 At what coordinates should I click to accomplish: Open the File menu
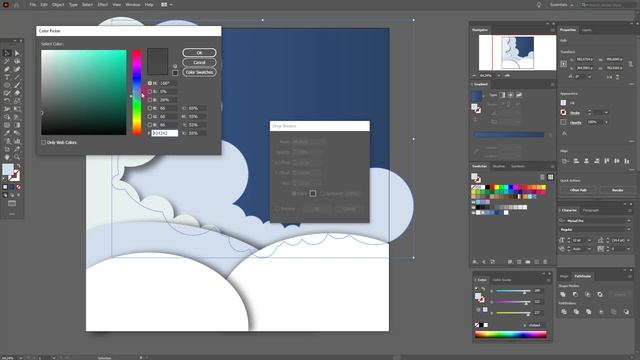(x=32, y=4)
